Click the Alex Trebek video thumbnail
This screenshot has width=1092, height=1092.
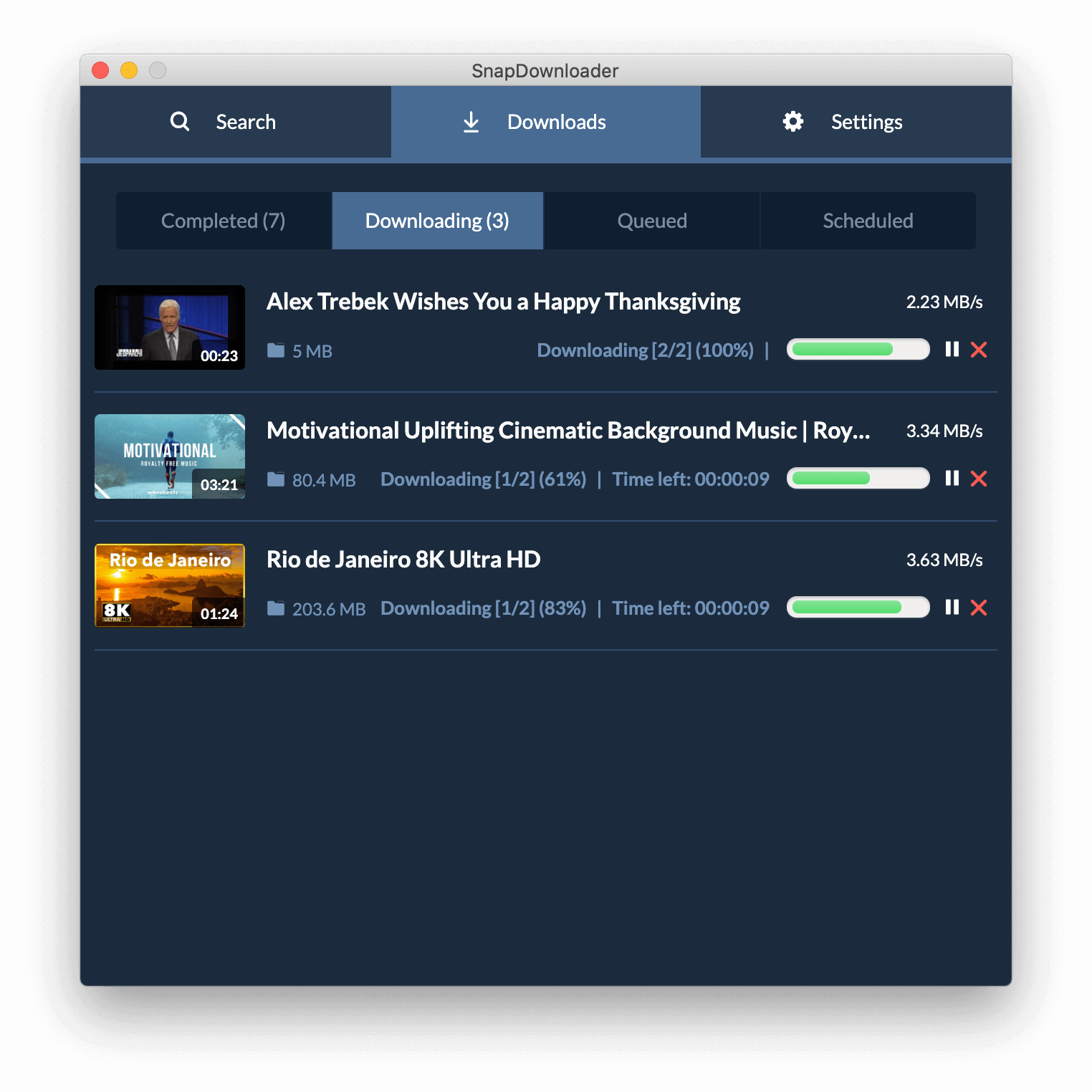(x=170, y=327)
